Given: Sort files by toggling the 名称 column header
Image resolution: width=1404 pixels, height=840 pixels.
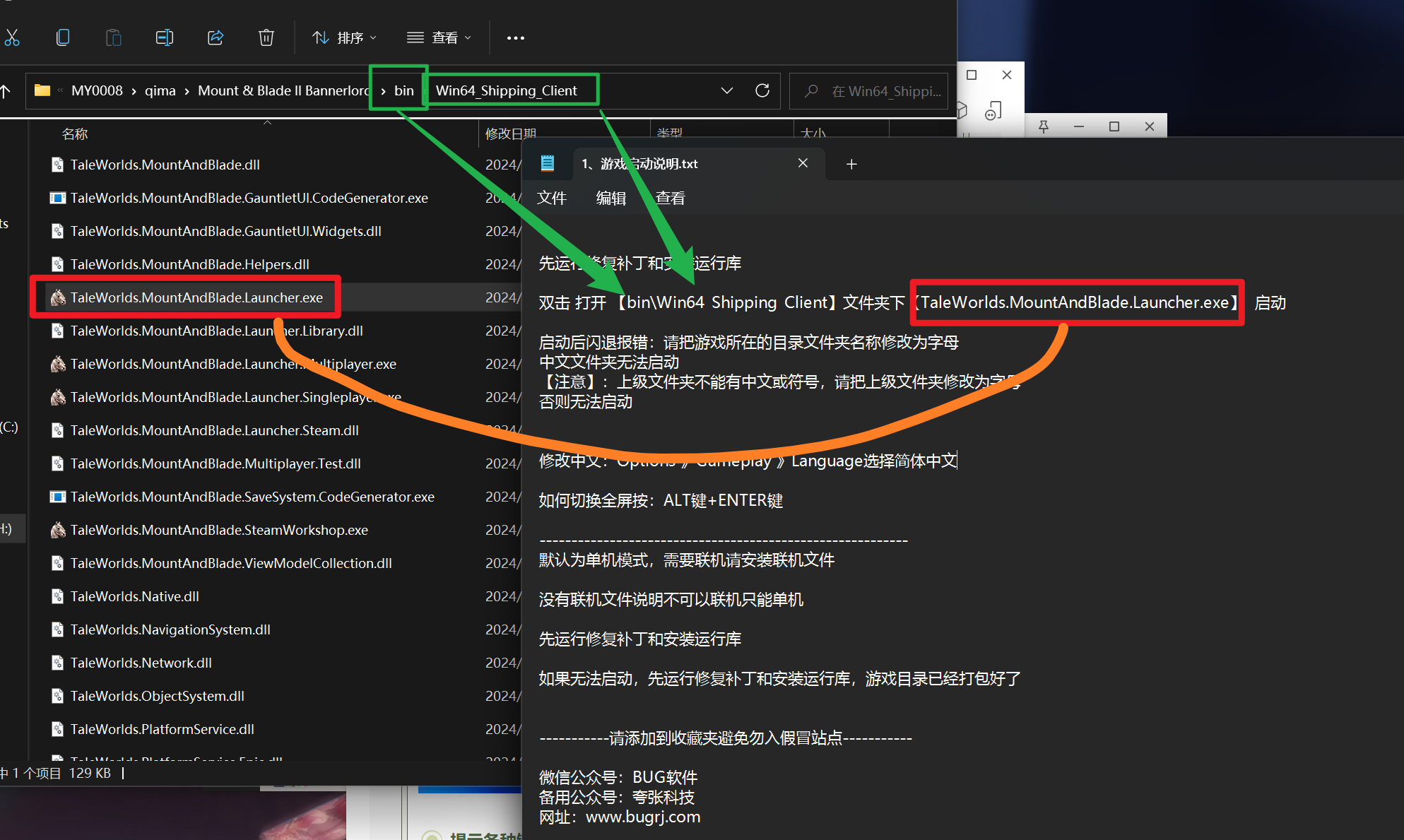Looking at the screenshot, I should pos(75,134).
